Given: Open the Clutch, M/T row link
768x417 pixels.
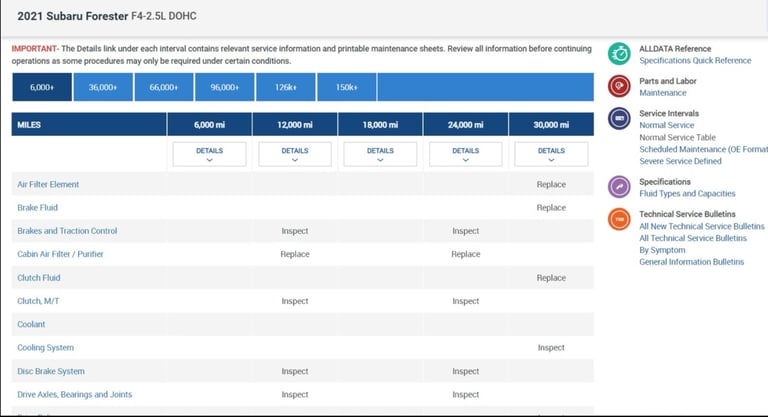Looking at the screenshot, I should (38, 301).
